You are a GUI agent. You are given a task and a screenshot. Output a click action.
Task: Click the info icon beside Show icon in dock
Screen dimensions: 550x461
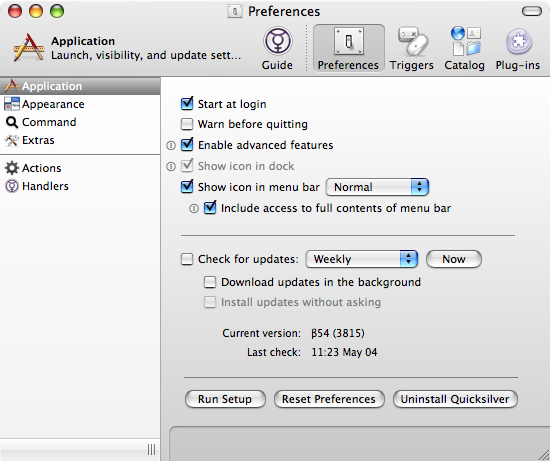point(171,166)
